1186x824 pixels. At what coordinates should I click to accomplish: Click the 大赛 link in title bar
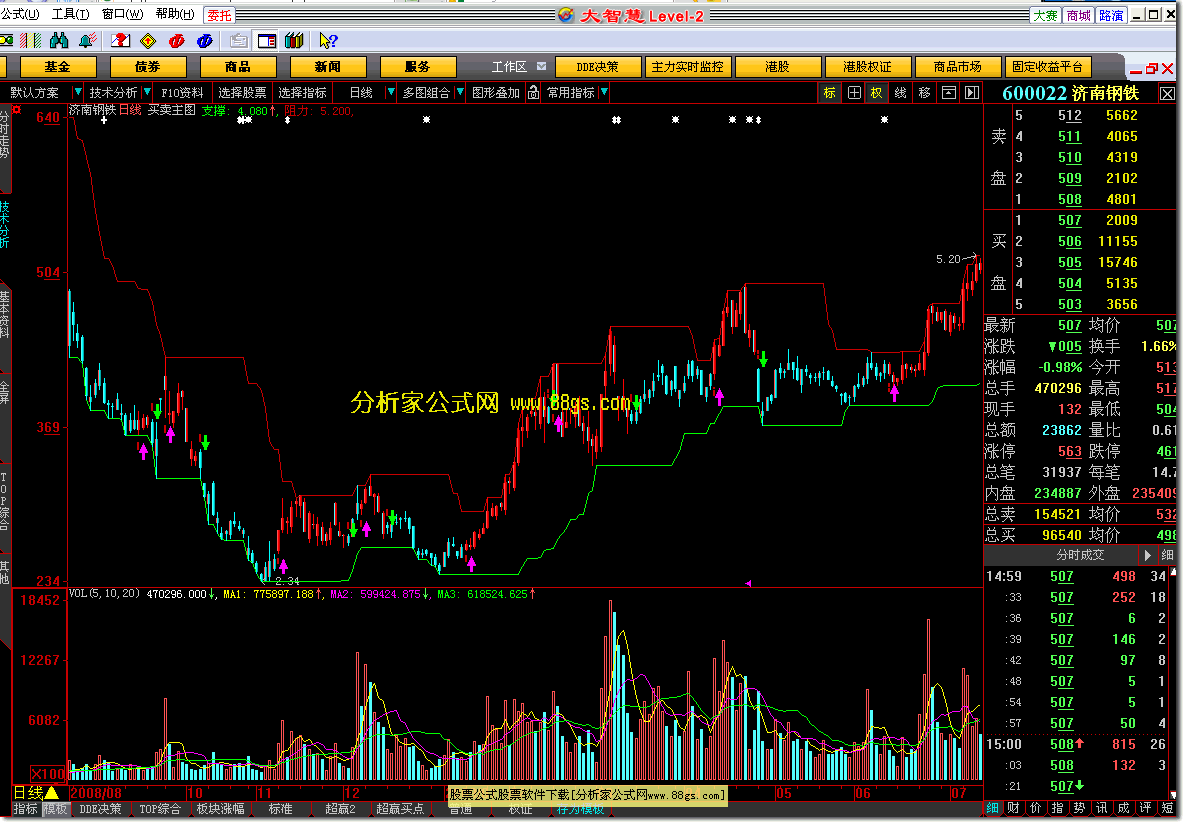click(x=1045, y=15)
